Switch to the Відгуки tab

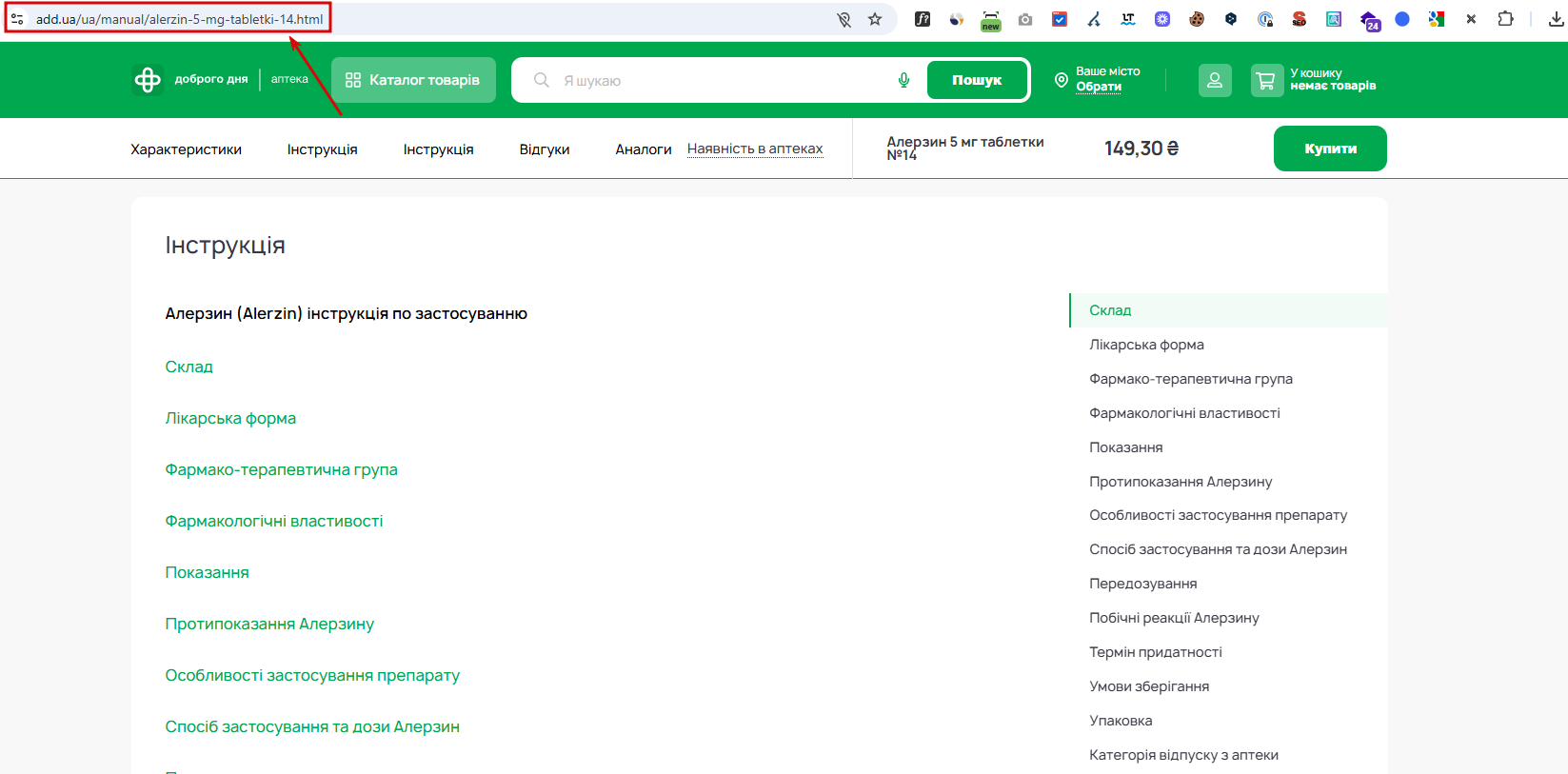click(545, 149)
